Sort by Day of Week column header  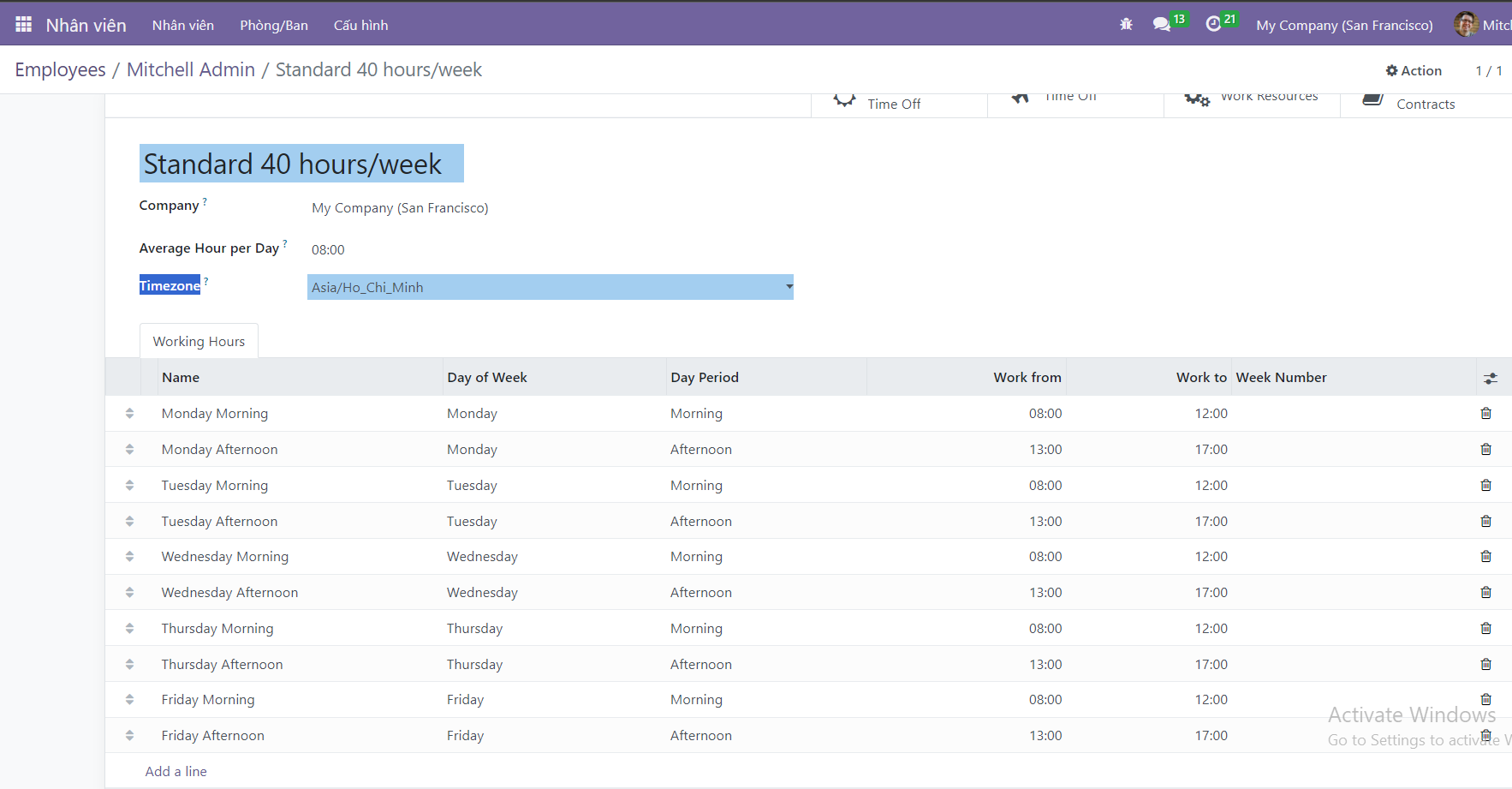click(486, 378)
